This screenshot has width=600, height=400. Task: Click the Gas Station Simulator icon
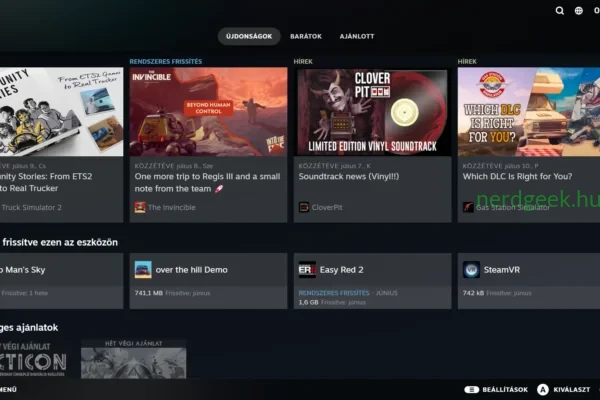point(468,207)
